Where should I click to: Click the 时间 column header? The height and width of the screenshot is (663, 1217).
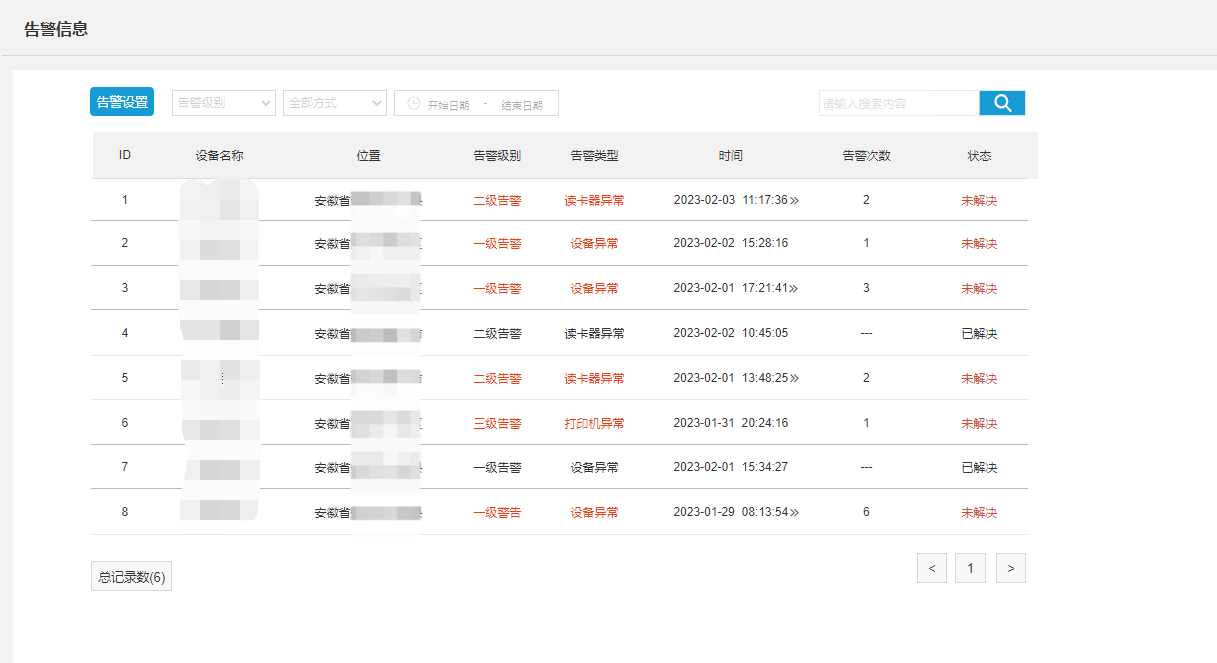tap(730, 156)
